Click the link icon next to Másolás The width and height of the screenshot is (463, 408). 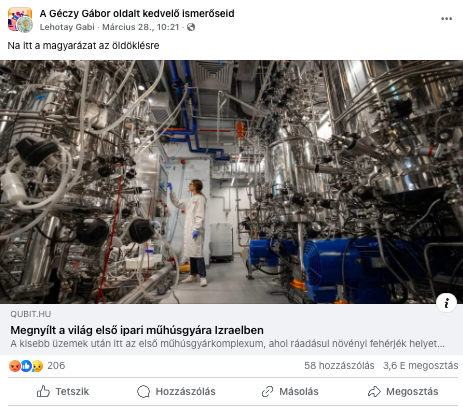coord(267,391)
